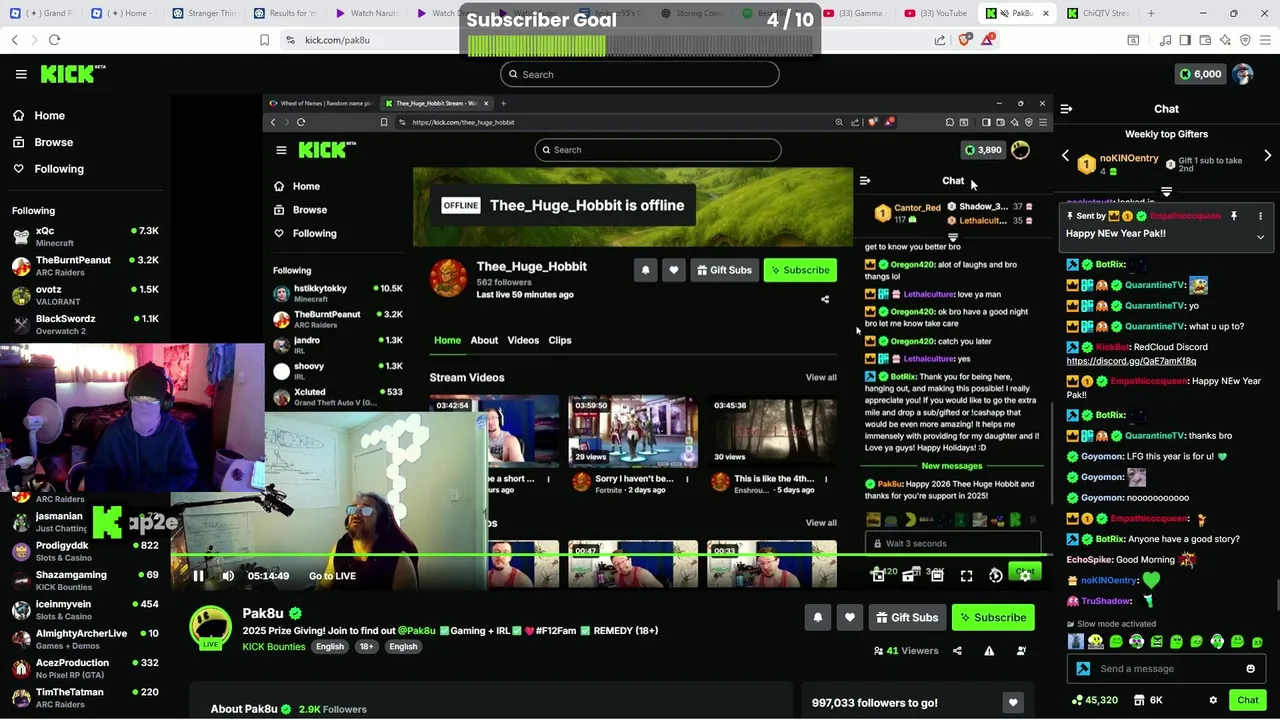Click the 18+ tag under stream title

[366, 647]
